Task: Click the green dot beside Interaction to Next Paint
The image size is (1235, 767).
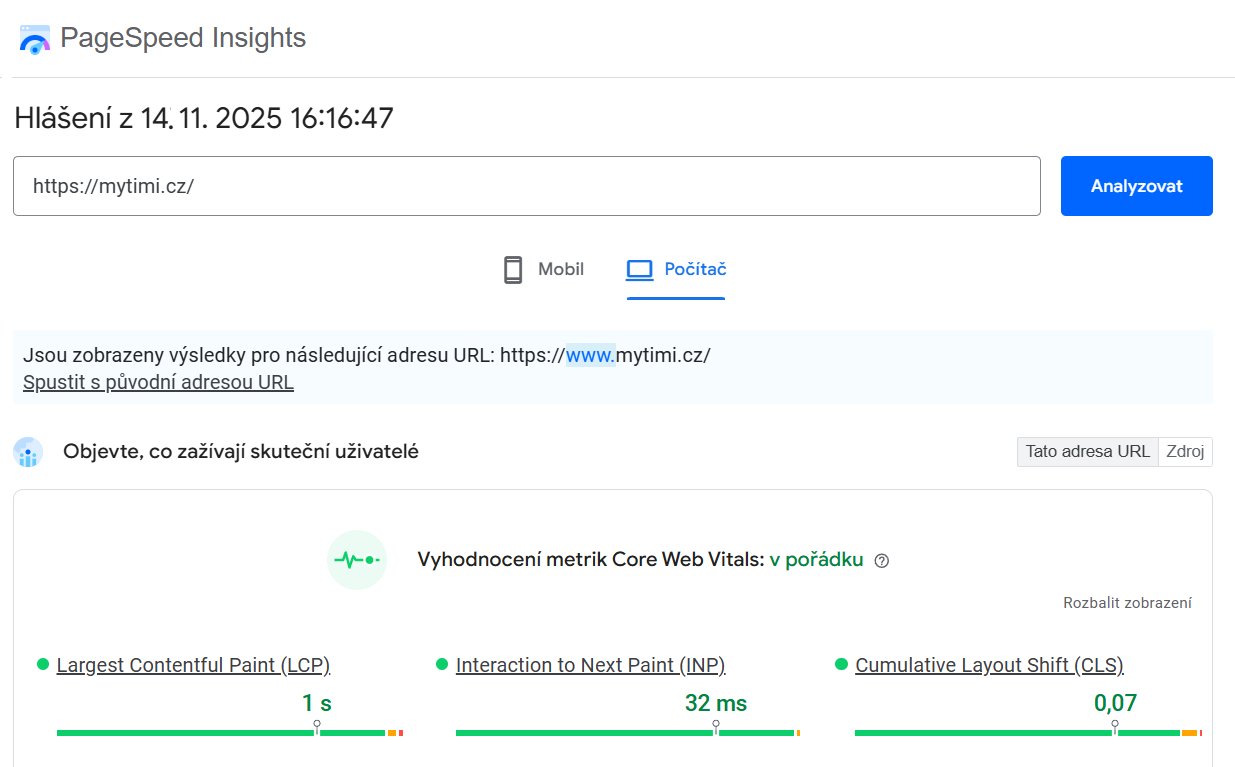Action: tap(443, 663)
